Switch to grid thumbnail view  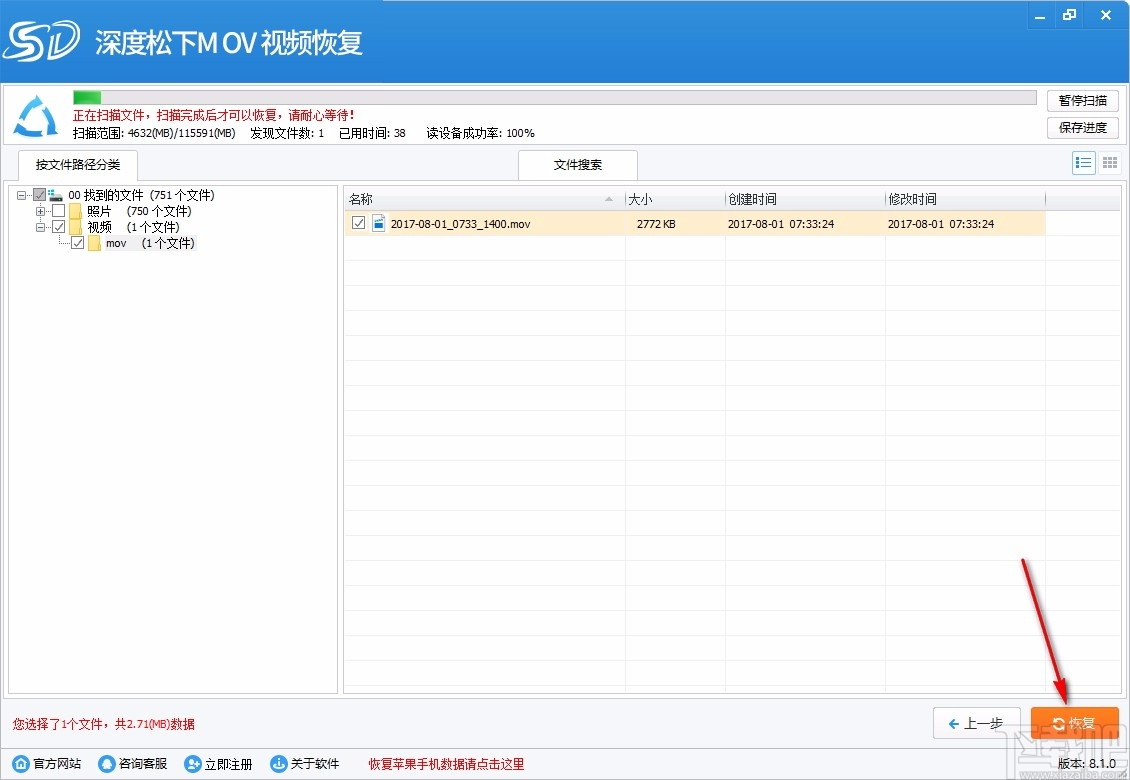1108,162
